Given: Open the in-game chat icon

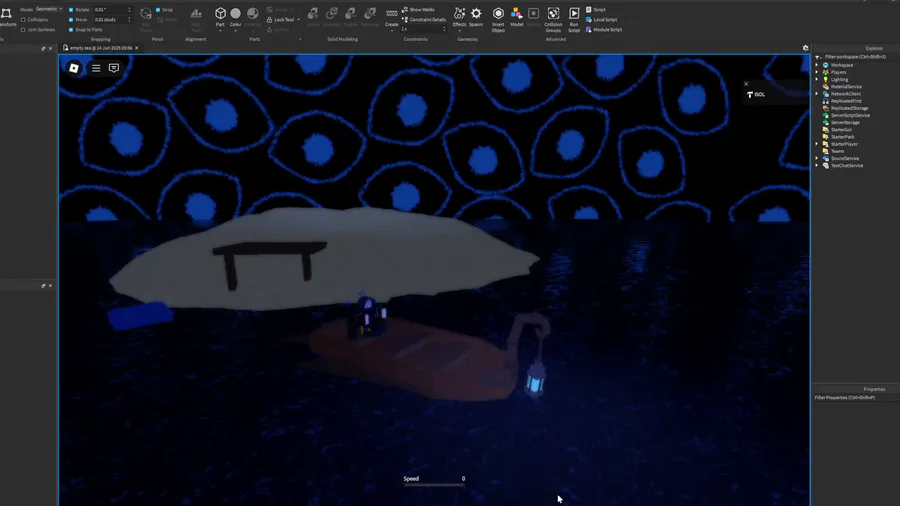Looking at the screenshot, I should 114,68.
